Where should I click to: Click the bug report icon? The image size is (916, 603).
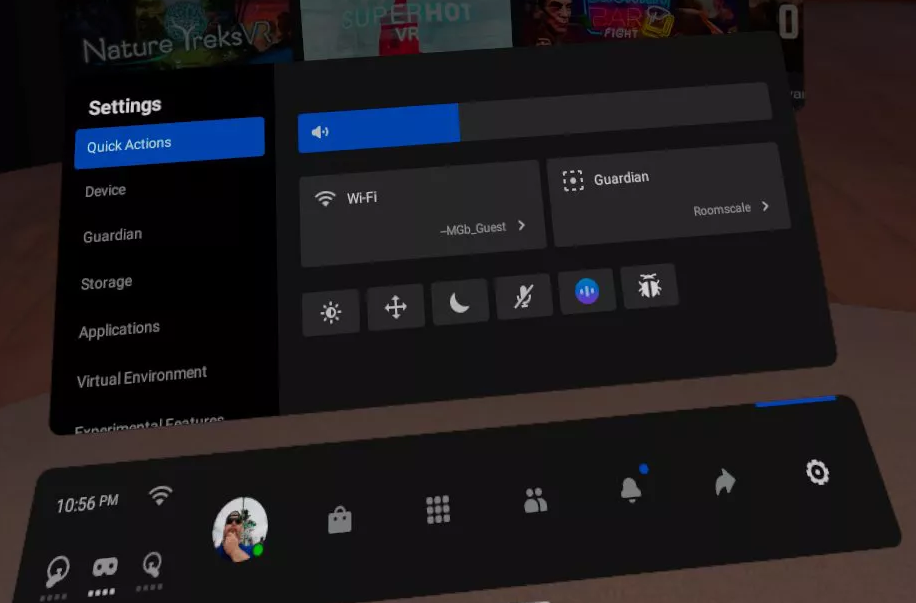(x=650, y=286)
